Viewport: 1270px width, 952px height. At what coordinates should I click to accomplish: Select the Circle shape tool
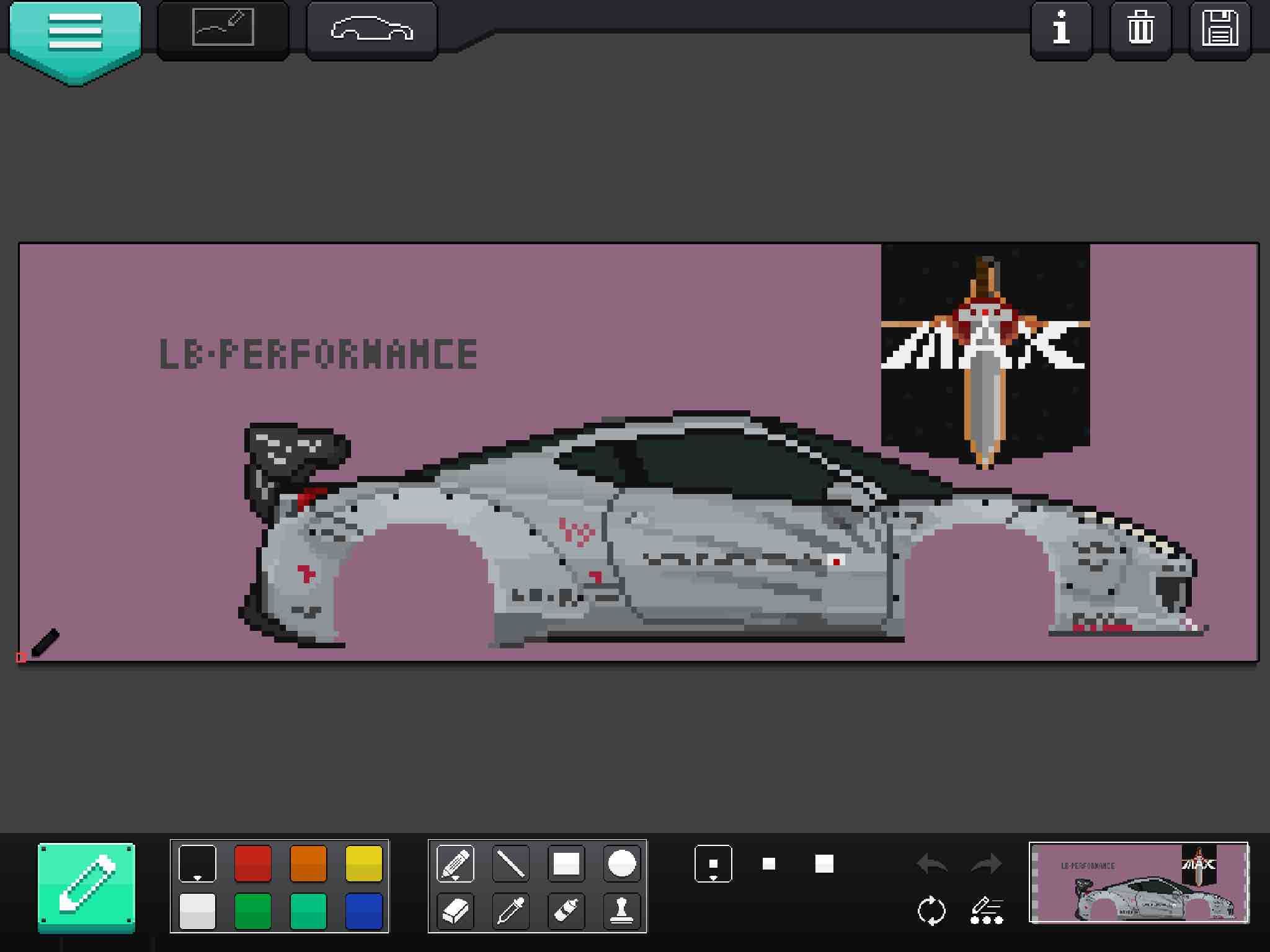point(621,863)
